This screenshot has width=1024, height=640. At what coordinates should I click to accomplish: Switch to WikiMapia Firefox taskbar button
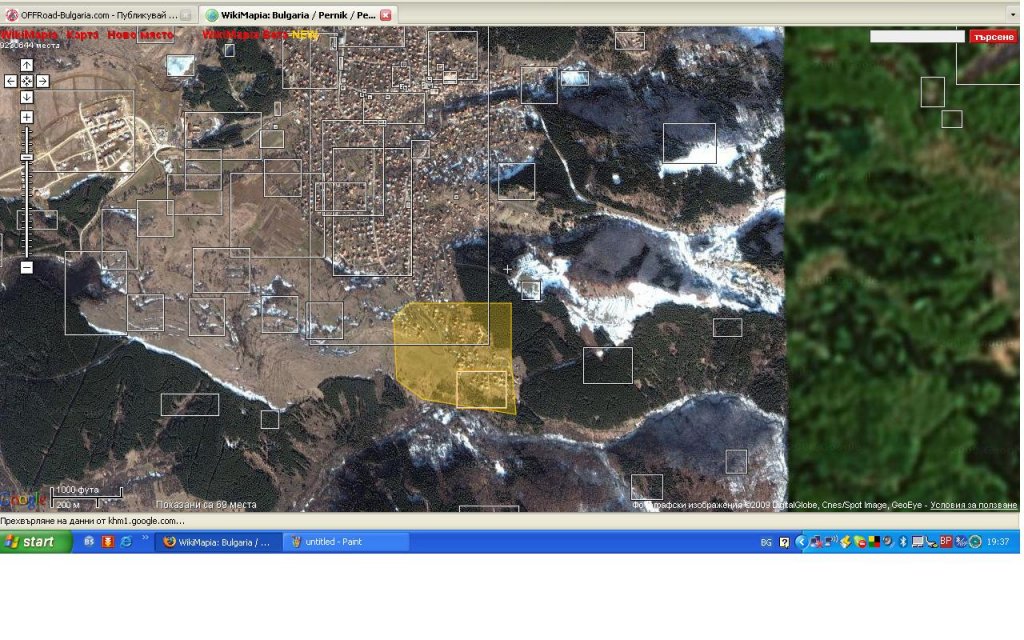tap(219, 542)
